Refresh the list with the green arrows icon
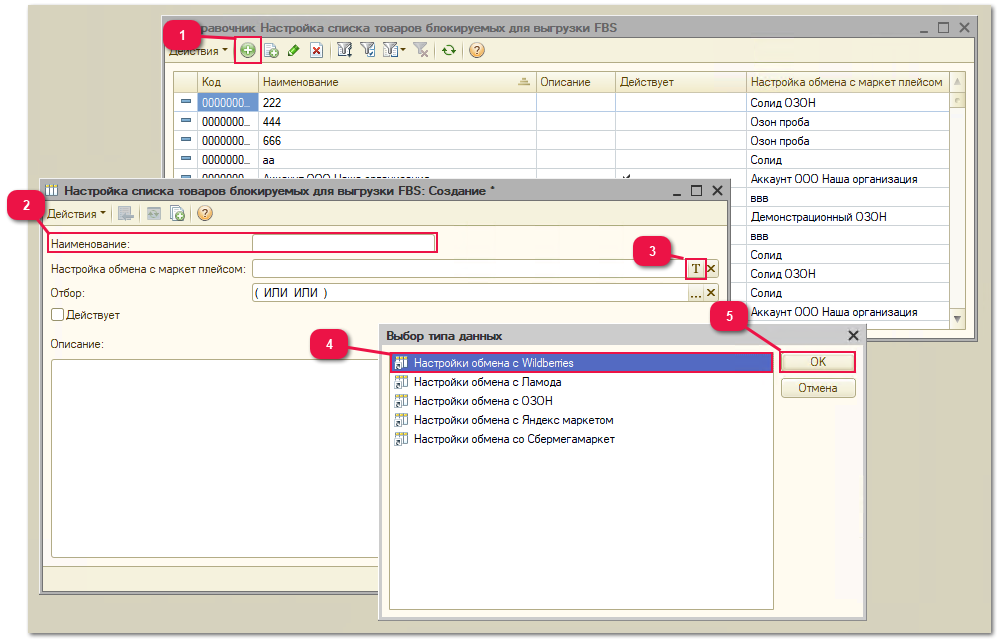Viewport: 1000px width, 642px height. click(449, 50)
